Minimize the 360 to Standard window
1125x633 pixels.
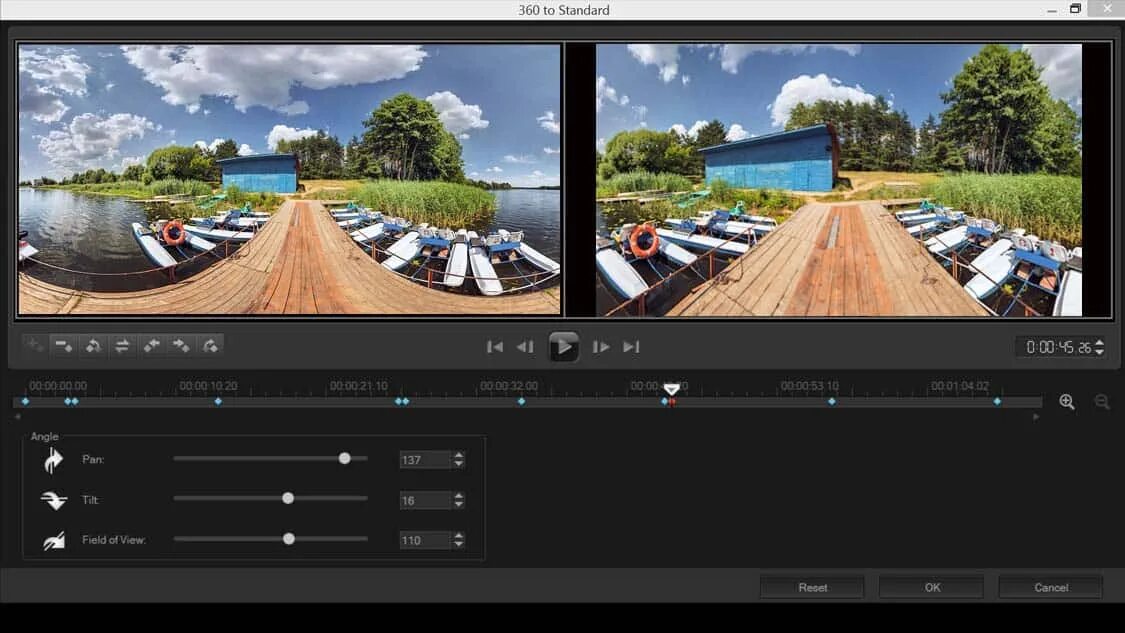coord(1052,10)
